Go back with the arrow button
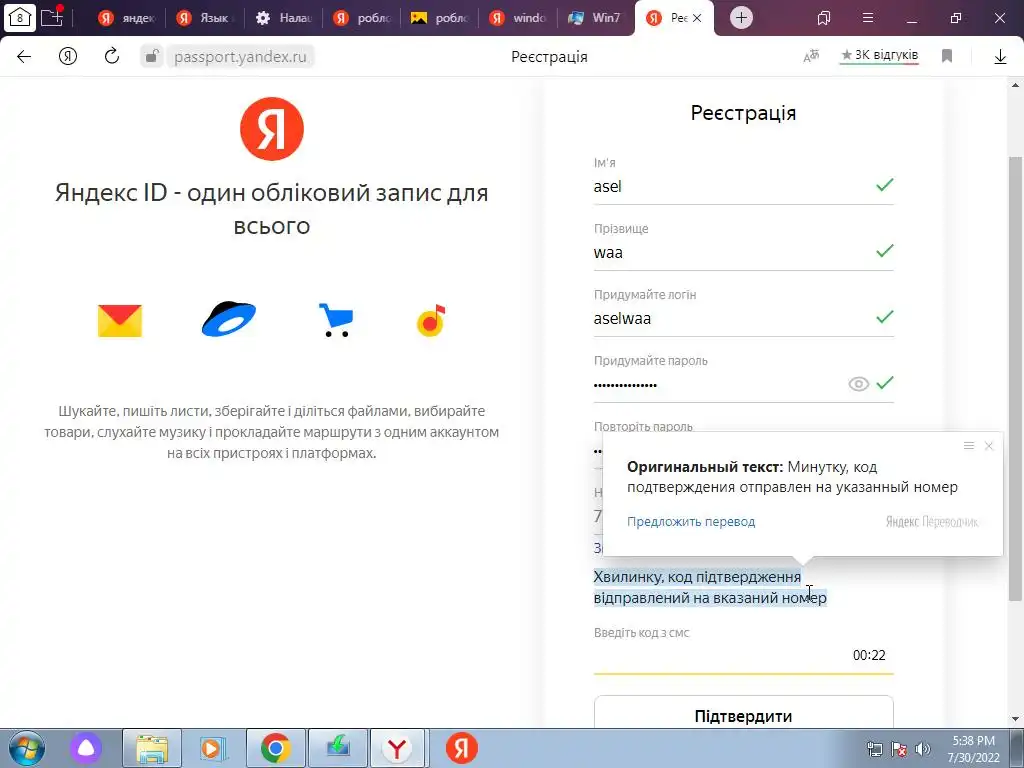The width and height of the screenshot is (1024, 768). (24, 56)
